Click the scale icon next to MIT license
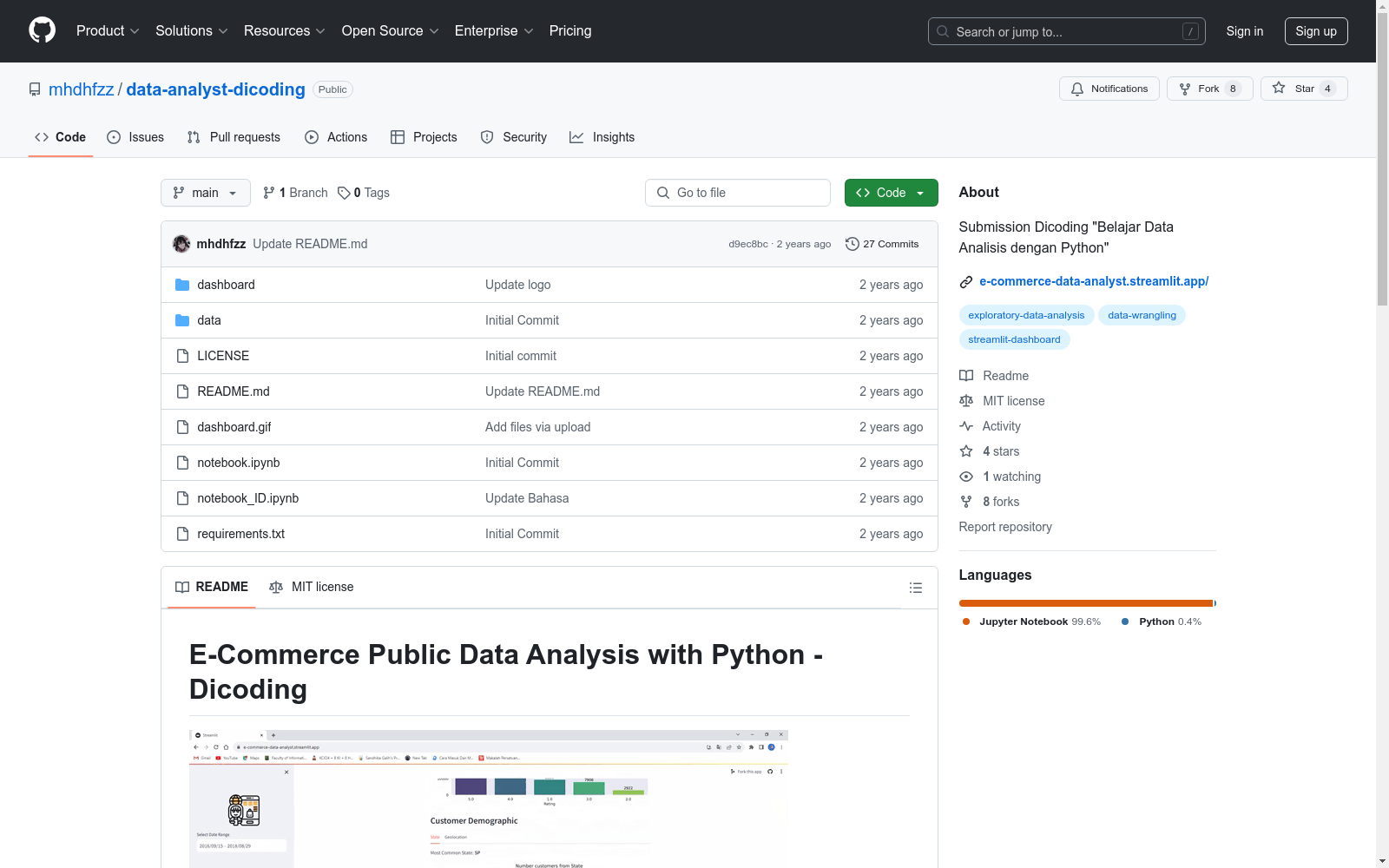 (966, 401)
